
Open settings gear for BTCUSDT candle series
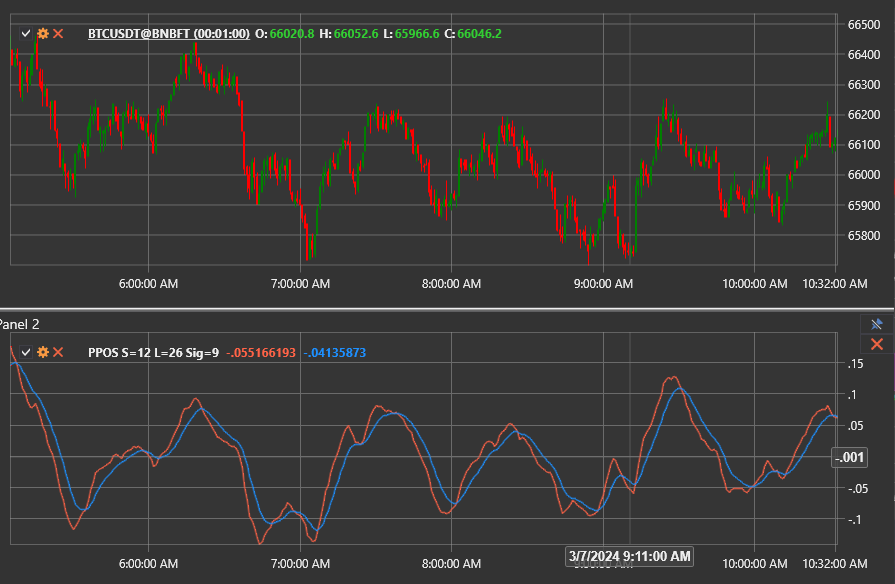click(43, 34)
